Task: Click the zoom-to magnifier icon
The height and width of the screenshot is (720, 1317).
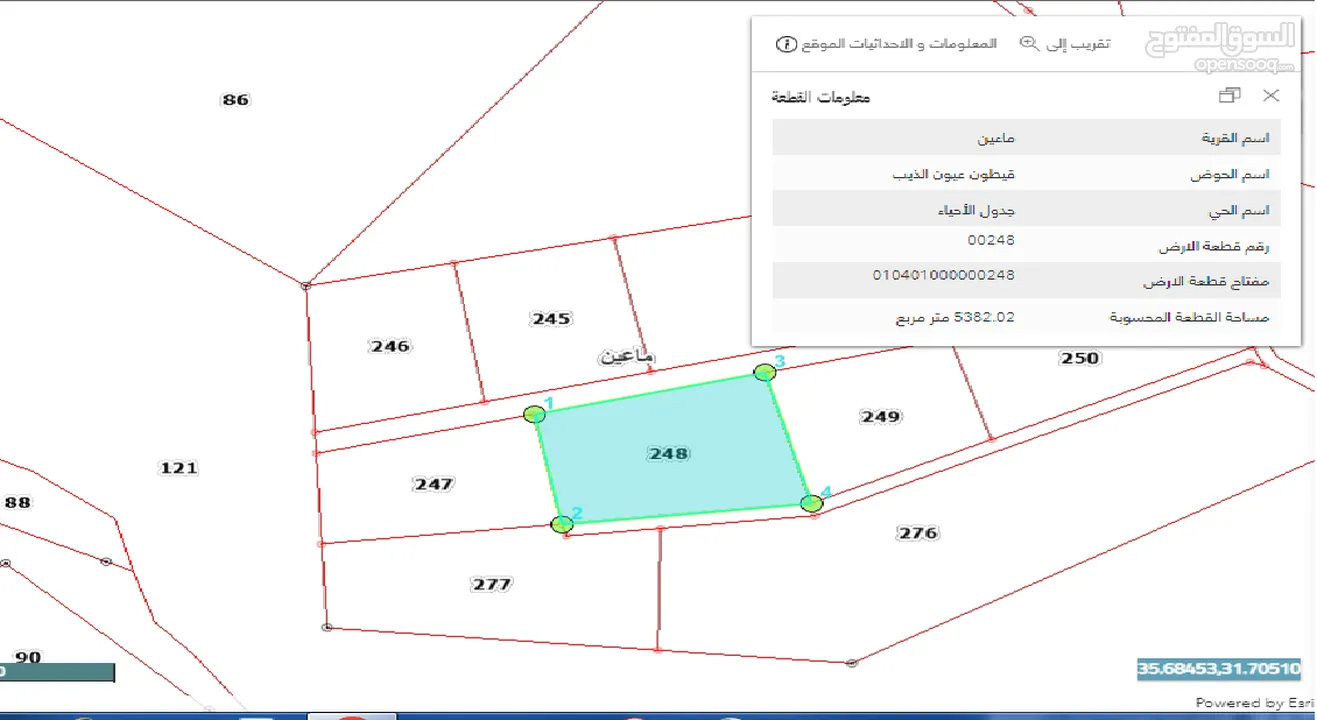Action: click(x=1028, y=43)
